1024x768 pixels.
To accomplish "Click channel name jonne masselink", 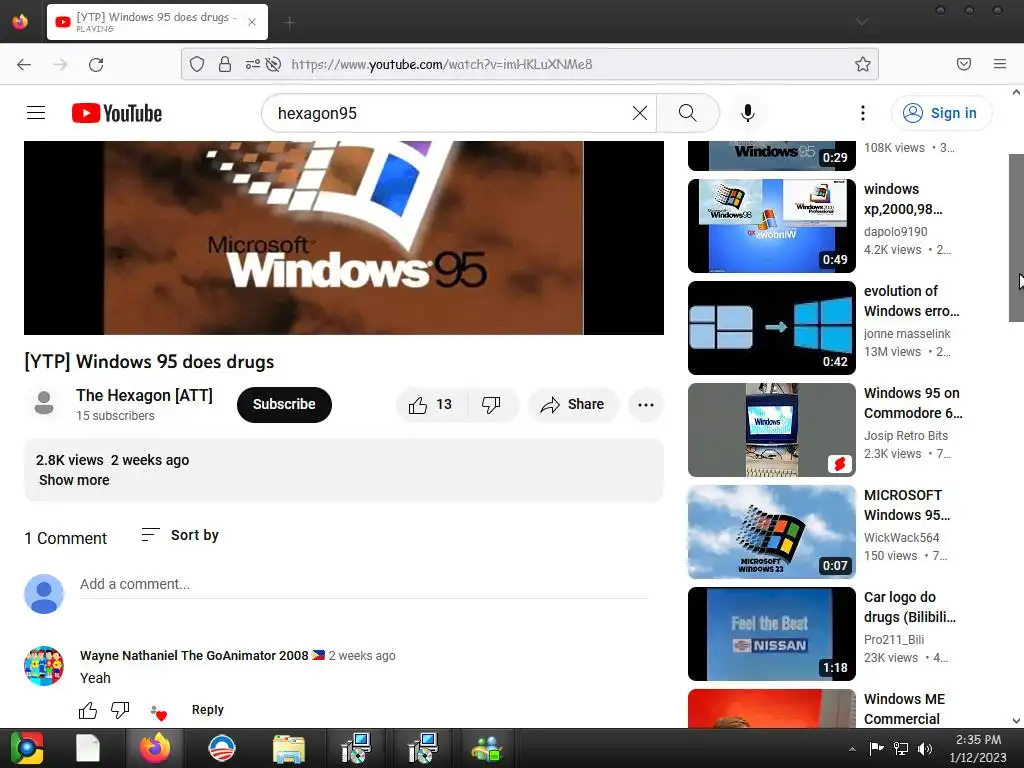I will pyautogui.click(x=907, y=334).
